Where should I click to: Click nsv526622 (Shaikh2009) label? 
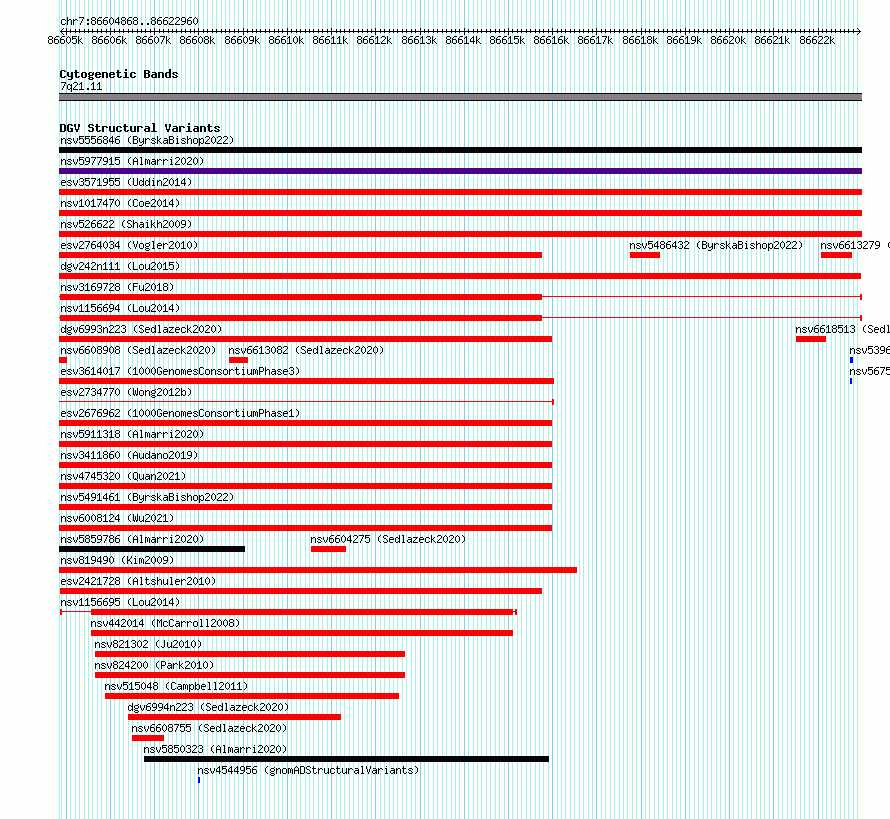126,224
